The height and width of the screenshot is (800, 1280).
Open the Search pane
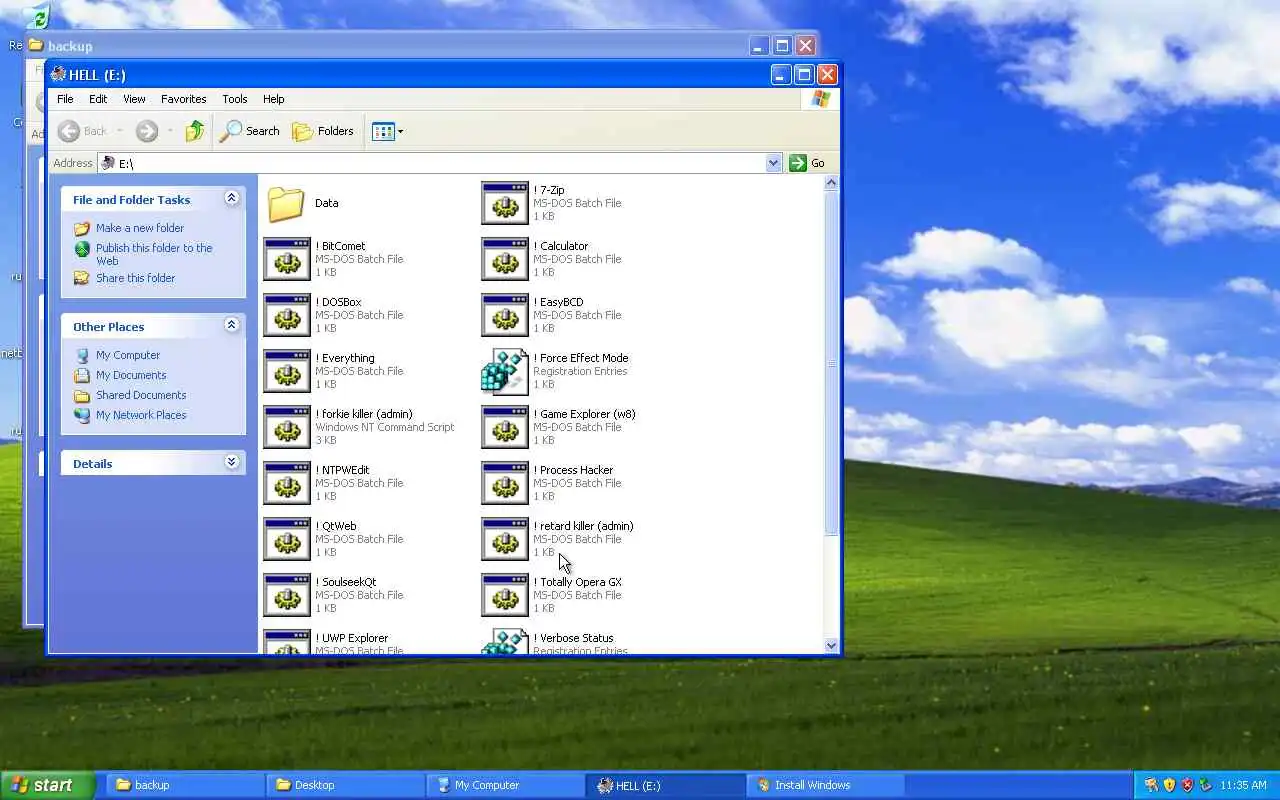tap(251, 131)
